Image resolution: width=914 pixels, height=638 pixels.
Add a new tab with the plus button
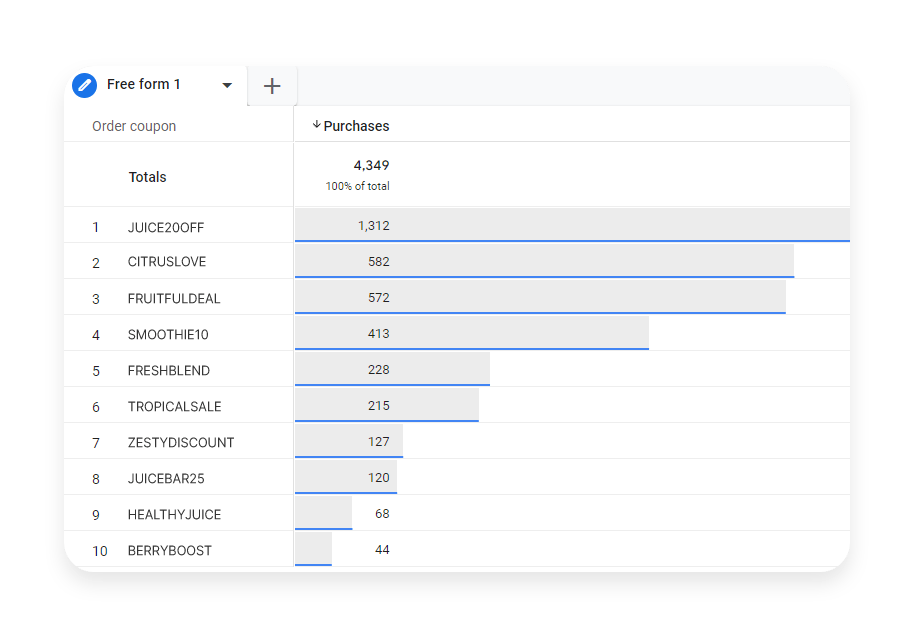(x=271, y=85)
